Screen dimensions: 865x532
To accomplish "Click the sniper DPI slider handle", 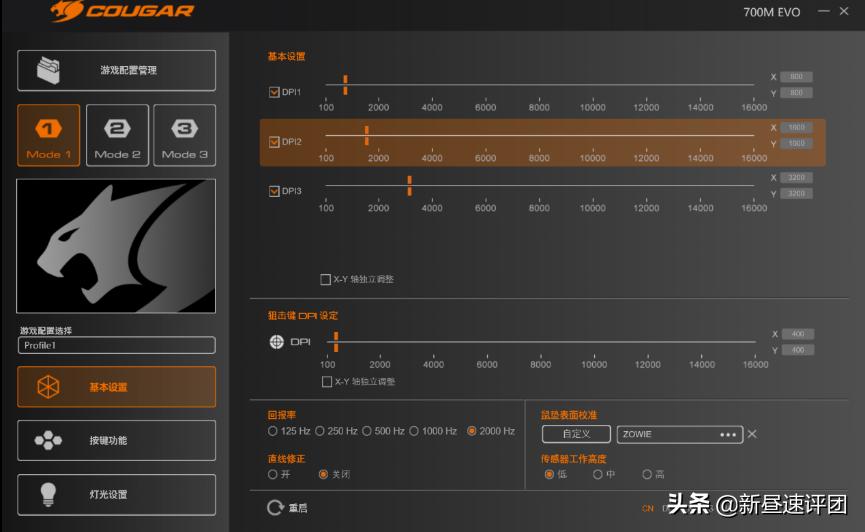I will (x=336, y=342).
